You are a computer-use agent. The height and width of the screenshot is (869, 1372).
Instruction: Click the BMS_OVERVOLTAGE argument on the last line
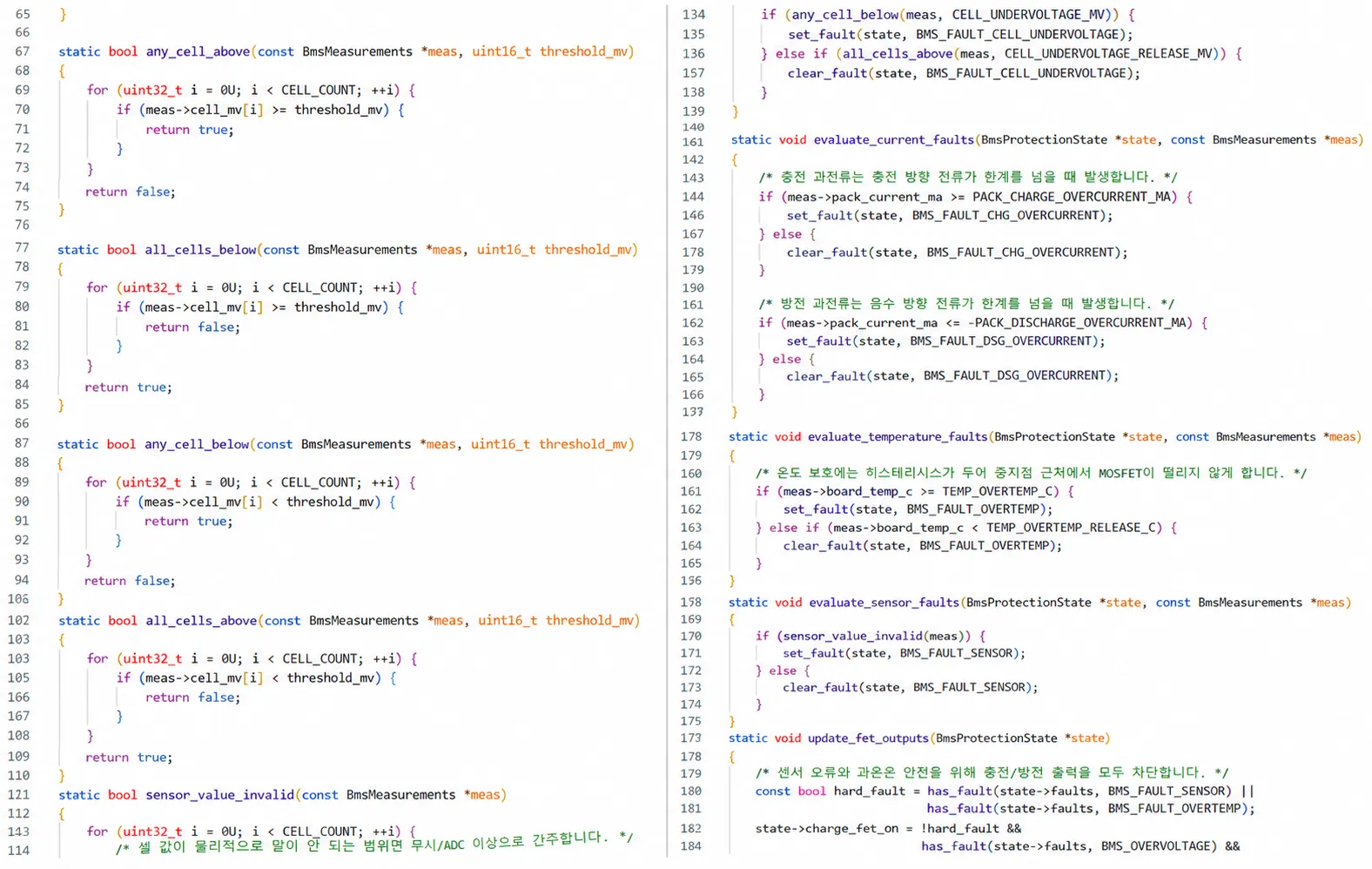point(1157,846)
